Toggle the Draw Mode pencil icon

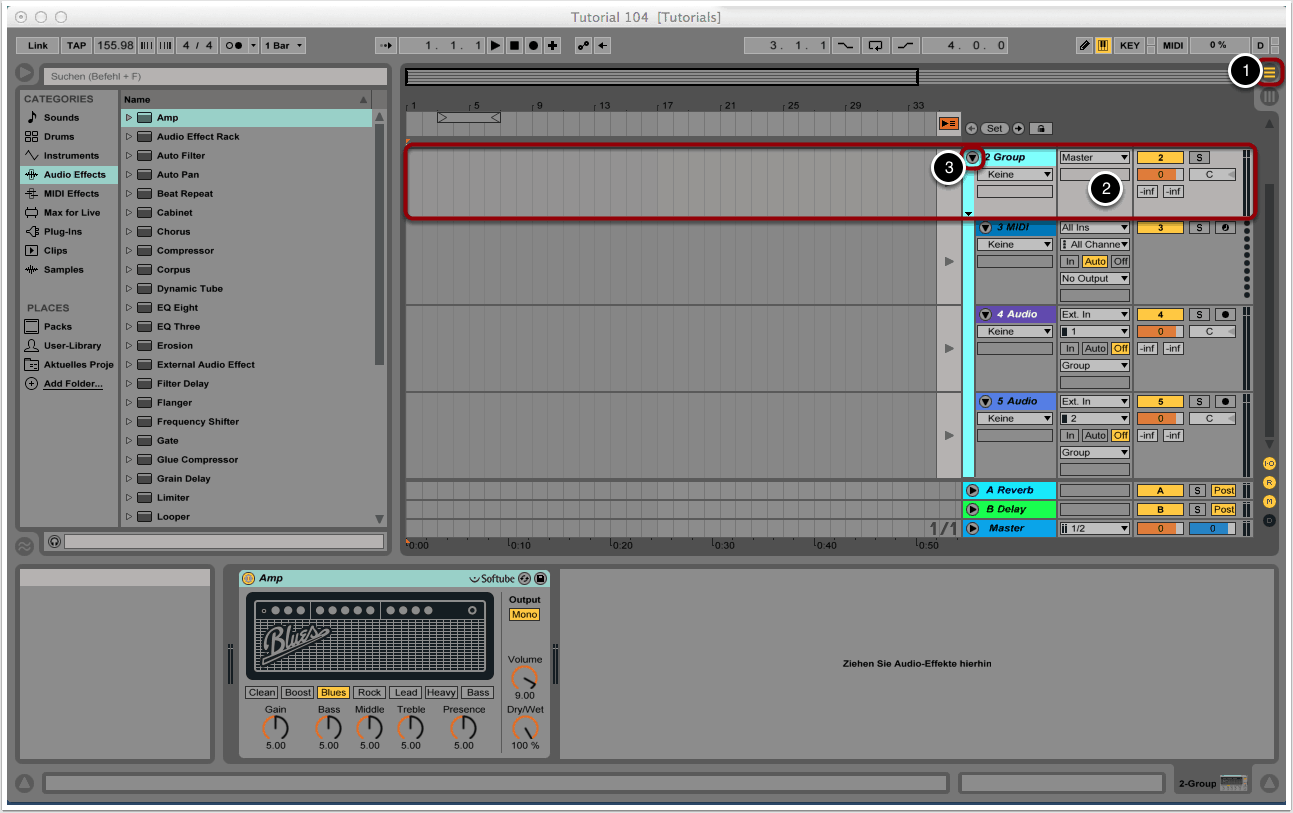pos(1085,46)
